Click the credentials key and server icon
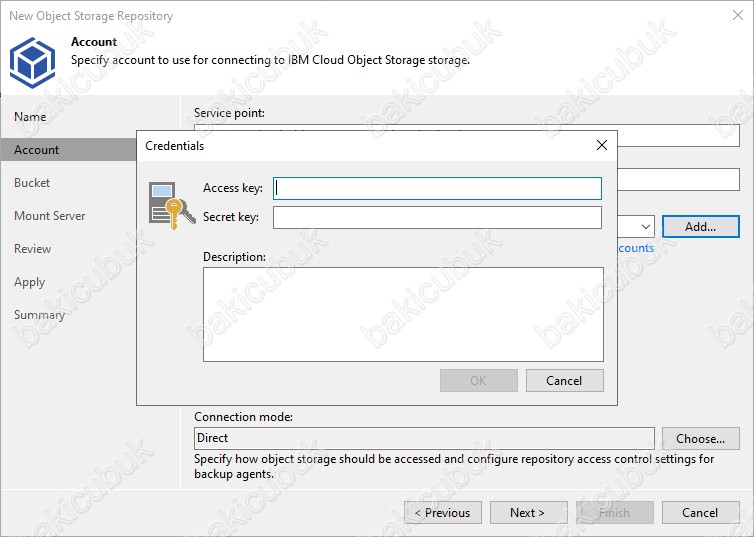 tap(172, 205)
